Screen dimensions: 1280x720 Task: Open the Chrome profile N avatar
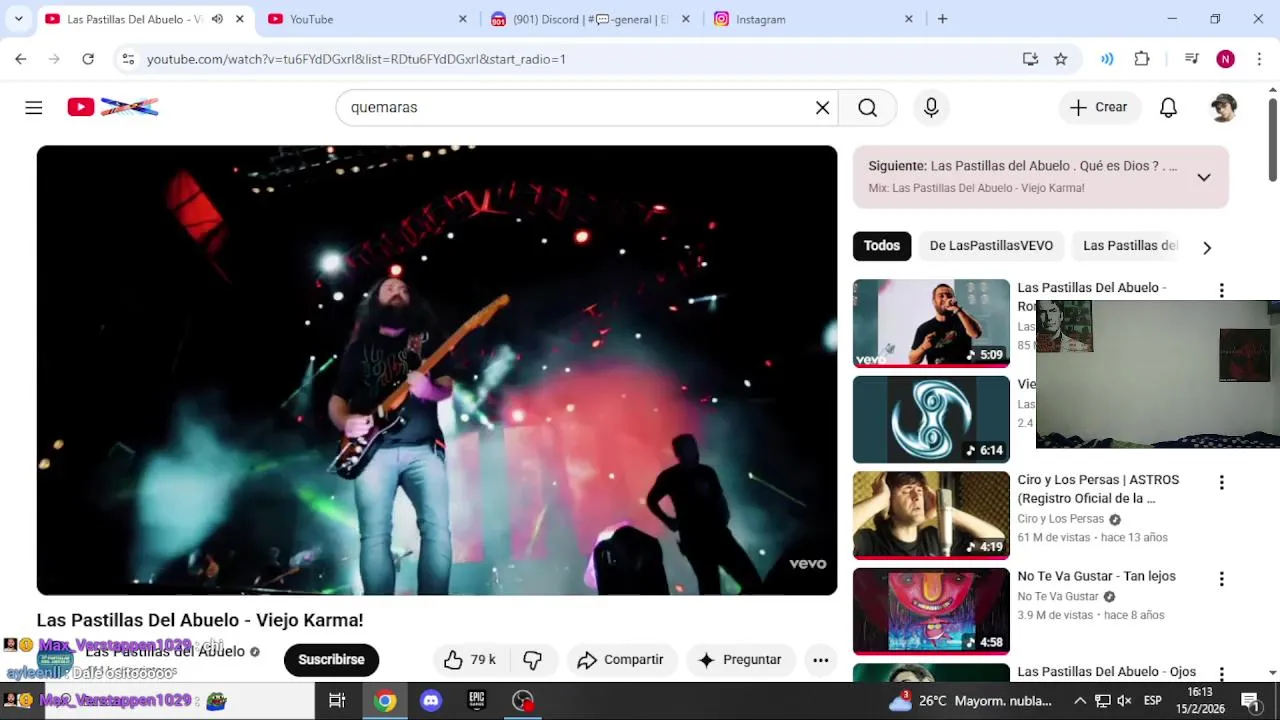coord(1225,59)
